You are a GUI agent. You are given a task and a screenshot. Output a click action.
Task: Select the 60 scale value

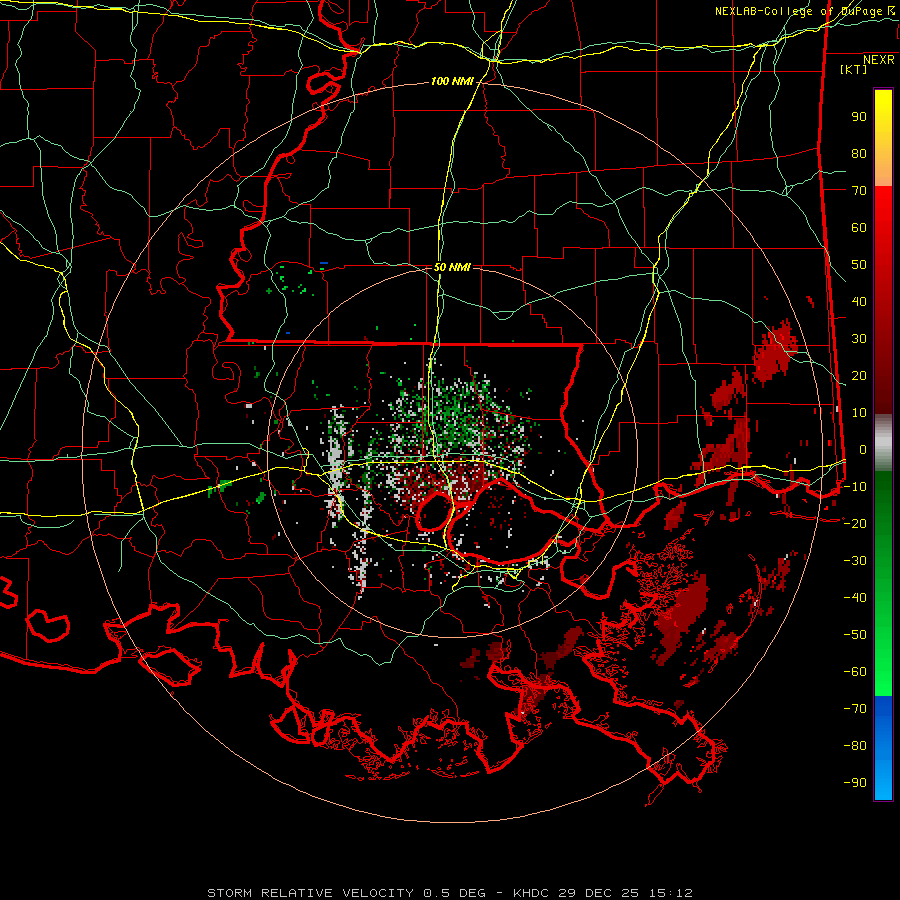859,228
